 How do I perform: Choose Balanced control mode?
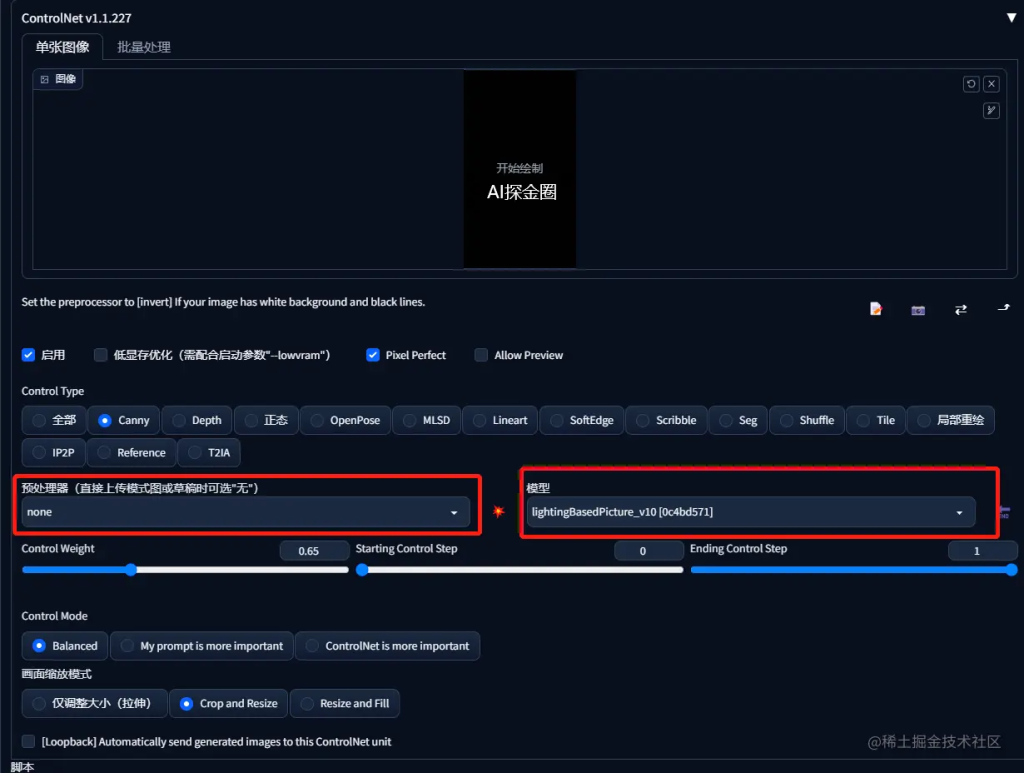point(65,646)
